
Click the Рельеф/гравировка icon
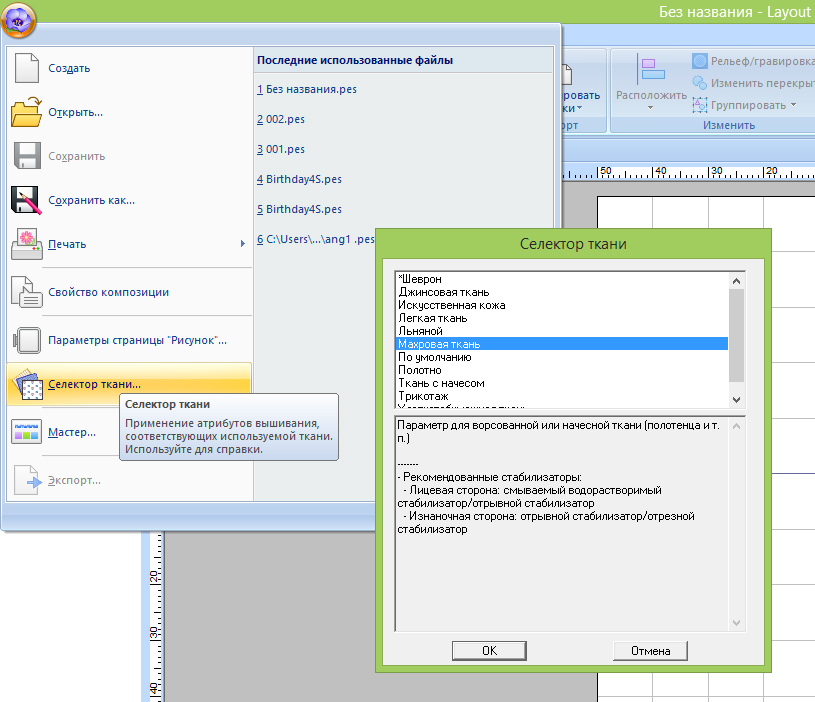click(x=700, y=61)
